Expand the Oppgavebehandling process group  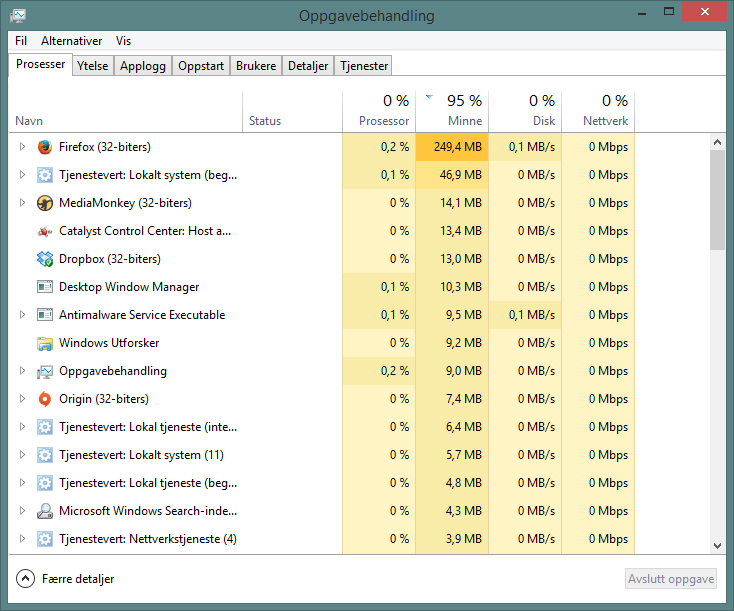(22, 371)
